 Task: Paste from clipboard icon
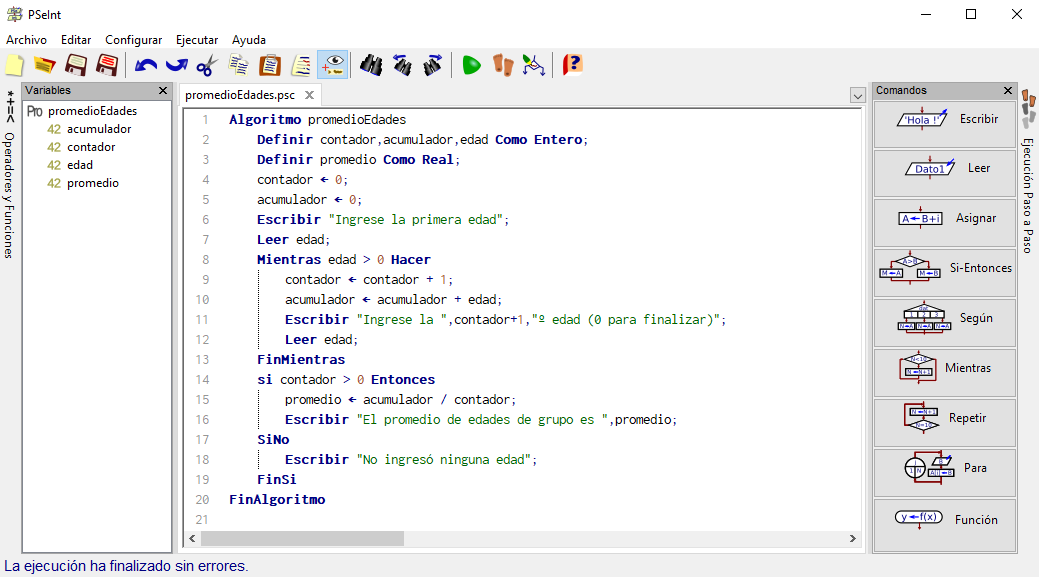(270, 65)
